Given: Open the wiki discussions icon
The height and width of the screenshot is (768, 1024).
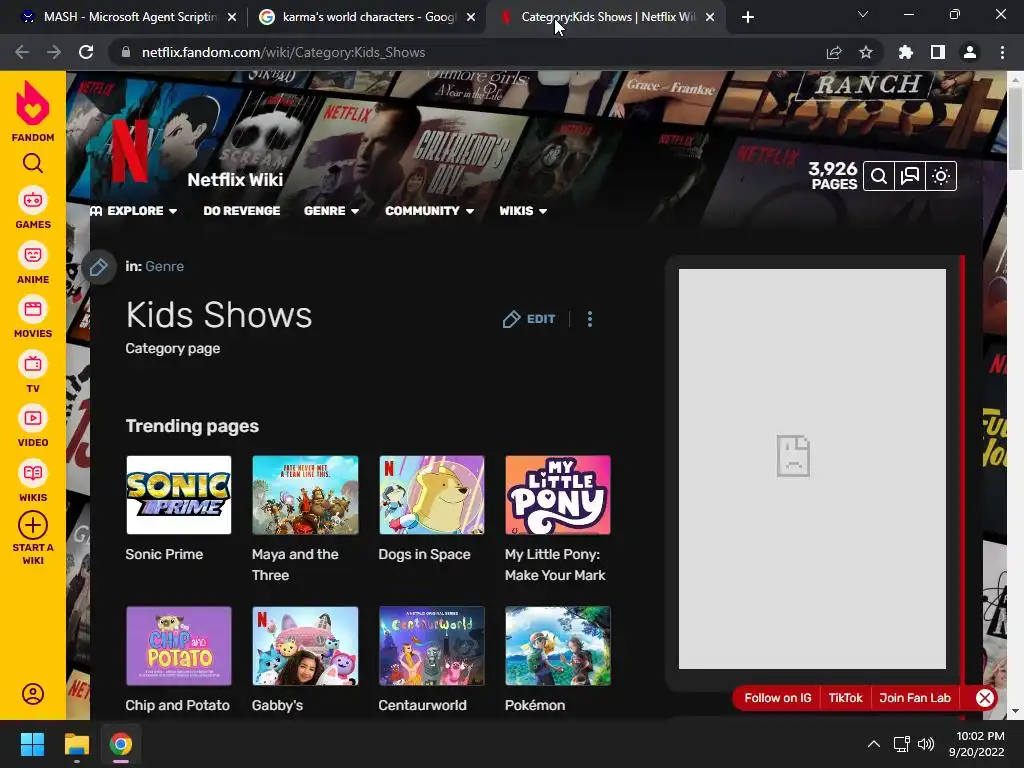Looking at the screenshot, I should point(910,176).
